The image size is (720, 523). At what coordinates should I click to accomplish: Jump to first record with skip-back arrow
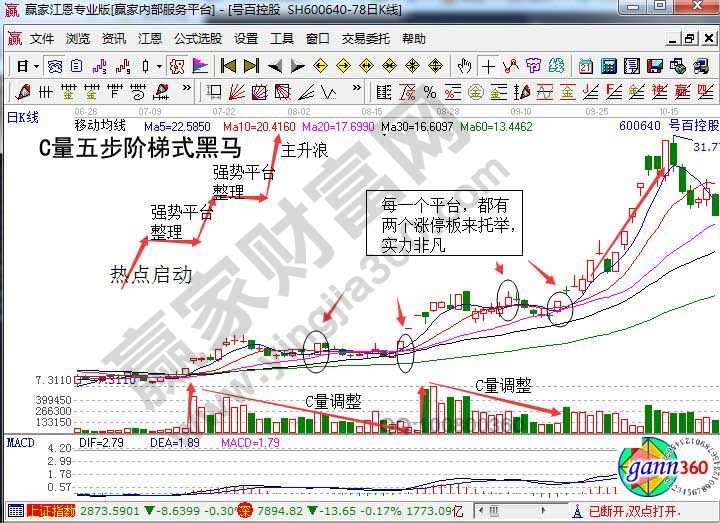point(228,66)
